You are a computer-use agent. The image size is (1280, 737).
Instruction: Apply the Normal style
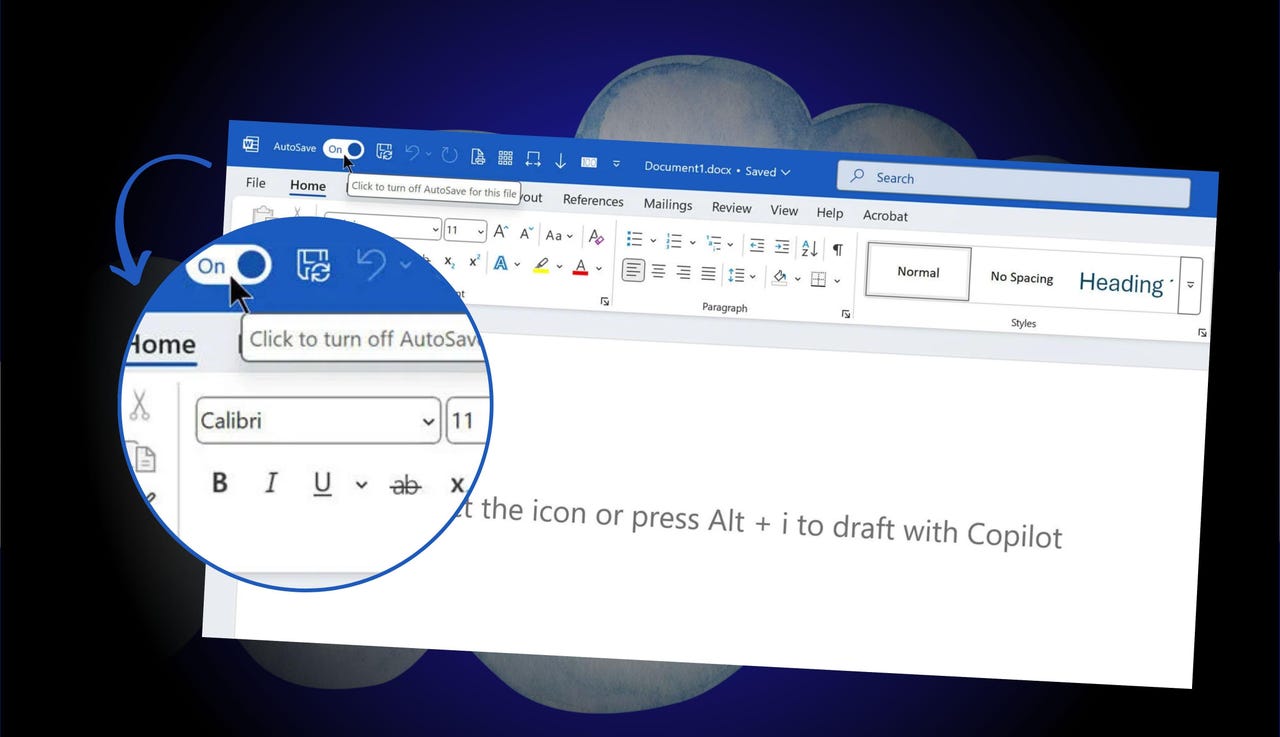918,272
